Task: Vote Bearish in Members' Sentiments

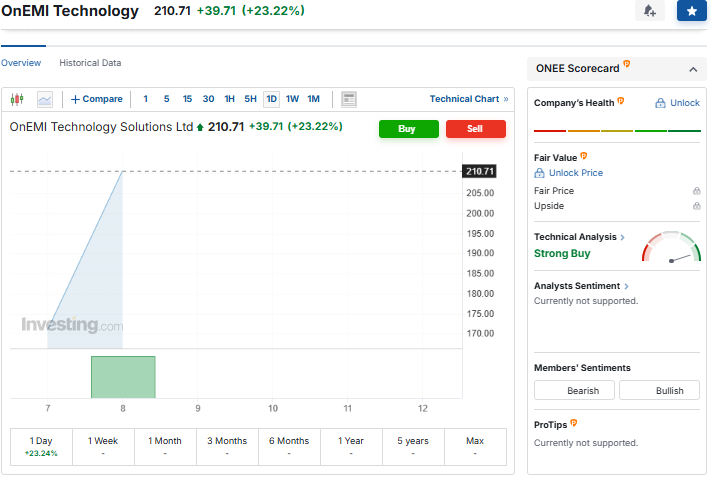Action: pyautogui.click(x=574, y=390)
